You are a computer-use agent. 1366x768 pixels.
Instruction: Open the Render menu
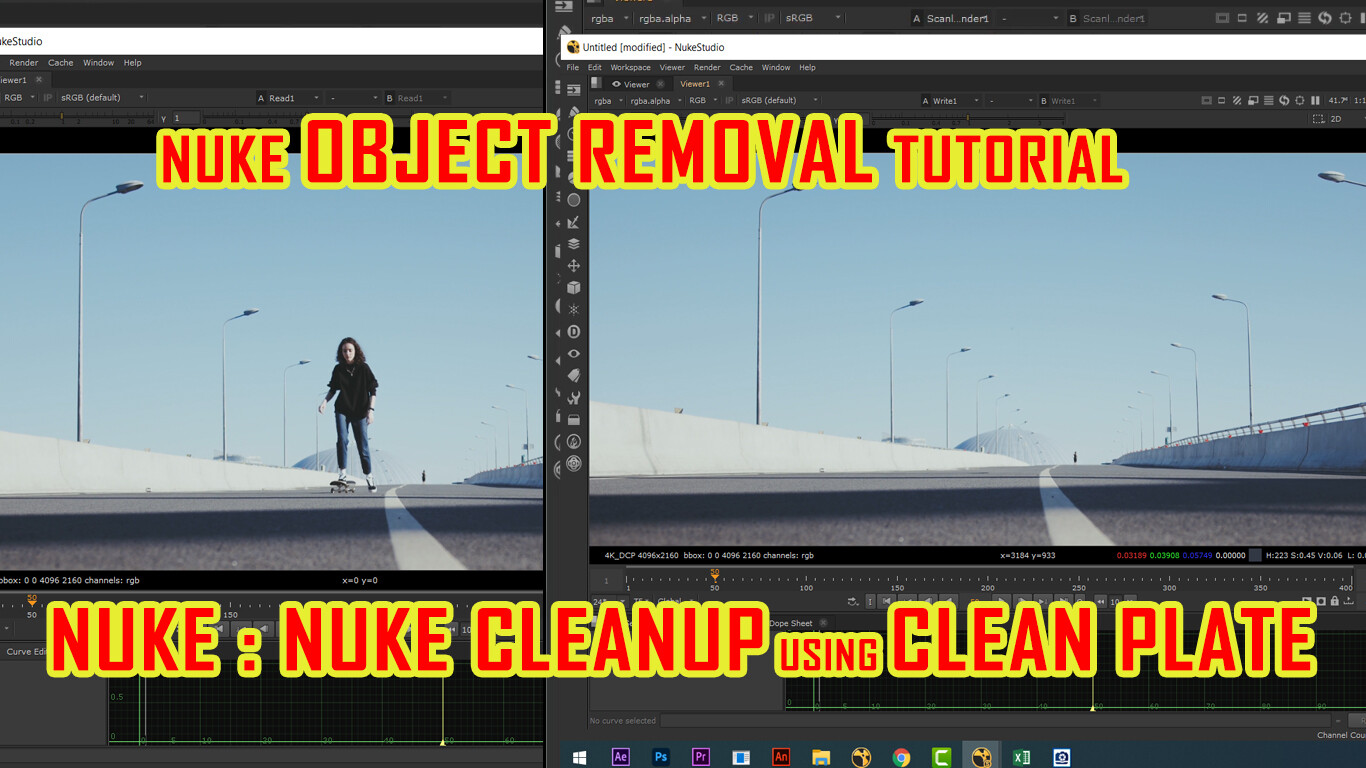tap(707, 67)
